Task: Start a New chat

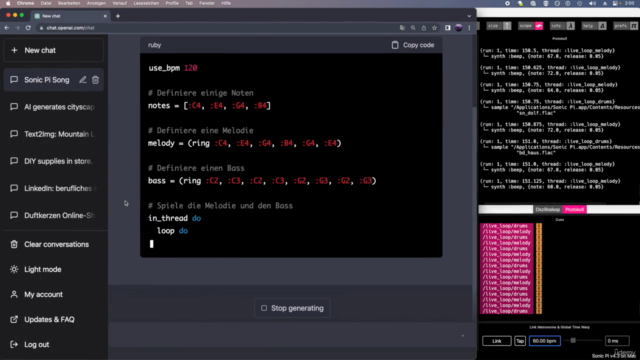Action: [x=53, y=50]
